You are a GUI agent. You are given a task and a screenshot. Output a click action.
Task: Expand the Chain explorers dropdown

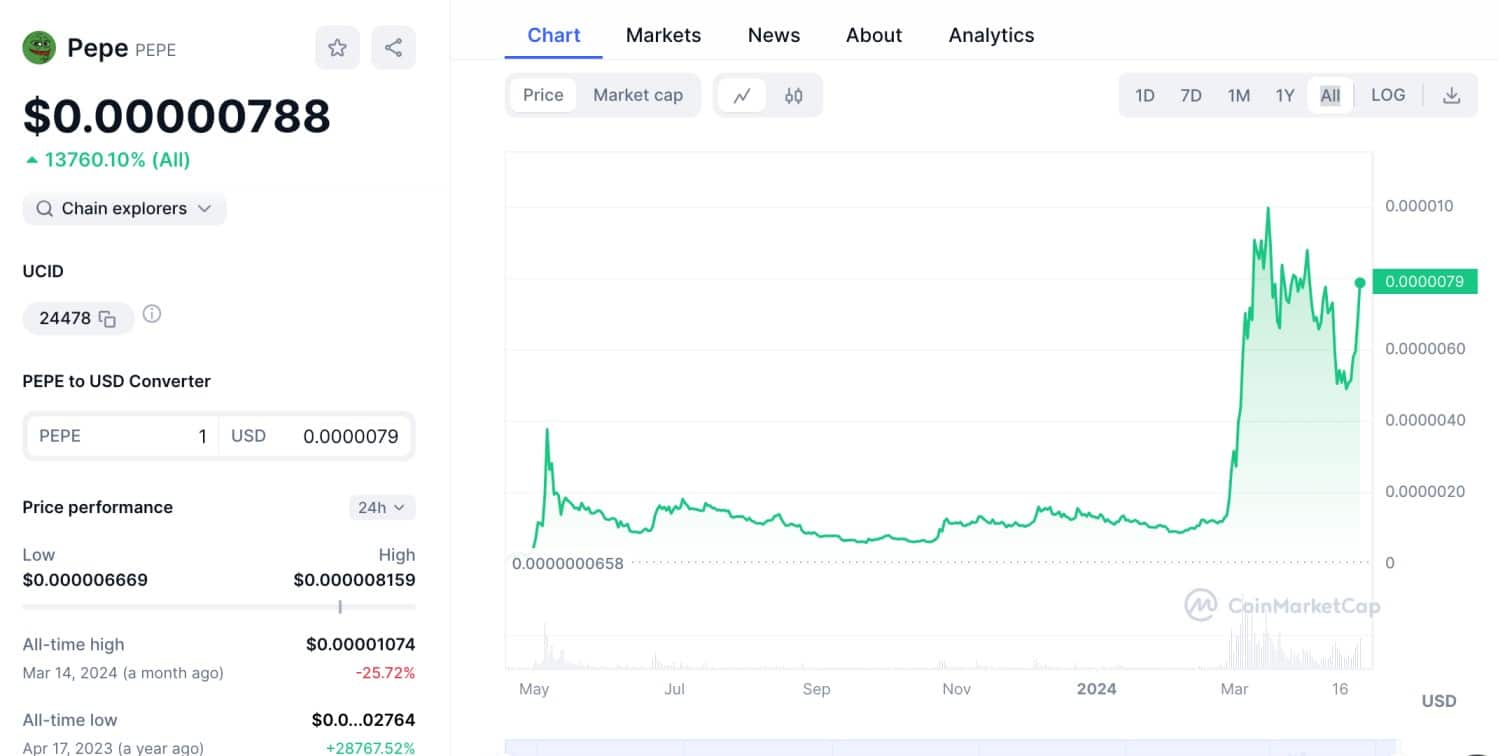[124, 209]
